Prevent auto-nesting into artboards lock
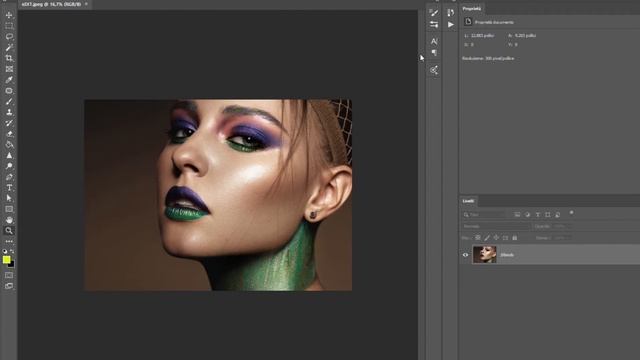 point(505,238)
